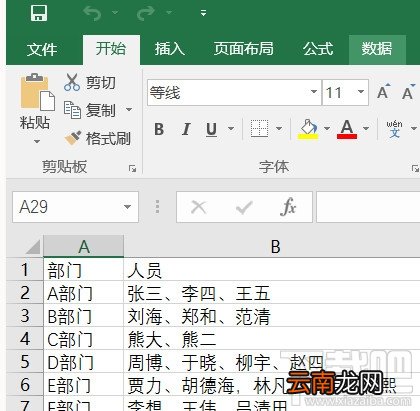Click cell 熊大、熊二
The width and height of the screenshot is (420, 411).
pyautogui.click(x=272, y=339)
